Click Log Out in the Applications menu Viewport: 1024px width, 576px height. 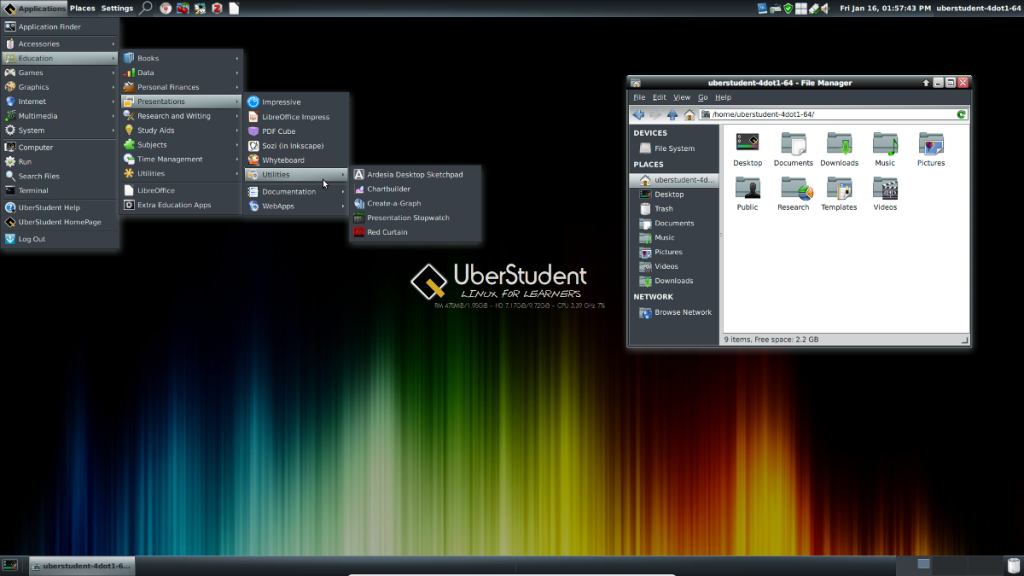32,239
